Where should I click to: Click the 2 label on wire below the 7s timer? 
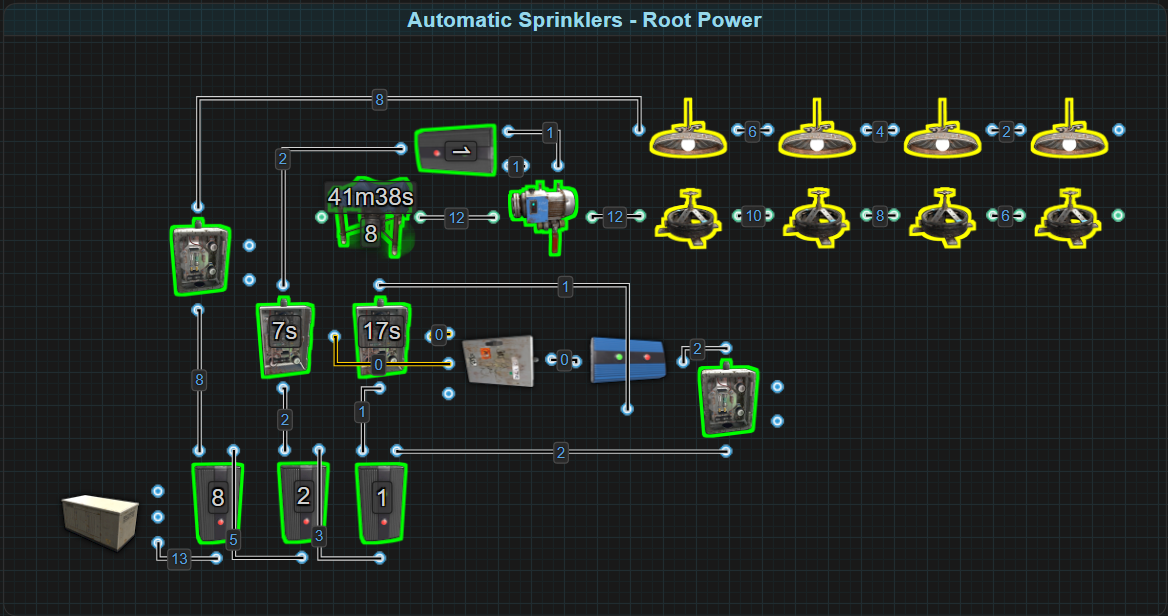click(x=285, y=420)
